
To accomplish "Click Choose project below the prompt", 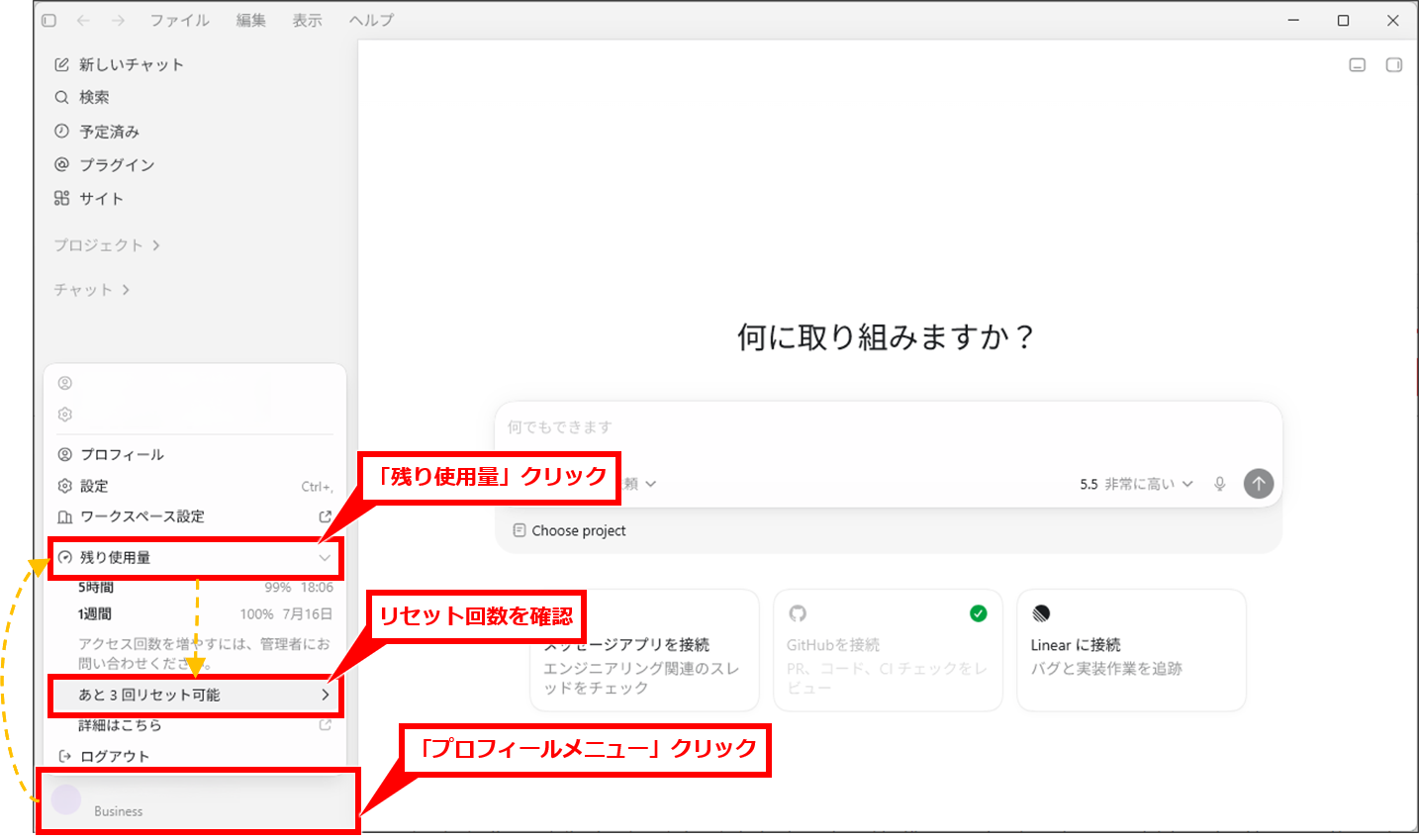I will pyautogui.click(x=569, y=530).
